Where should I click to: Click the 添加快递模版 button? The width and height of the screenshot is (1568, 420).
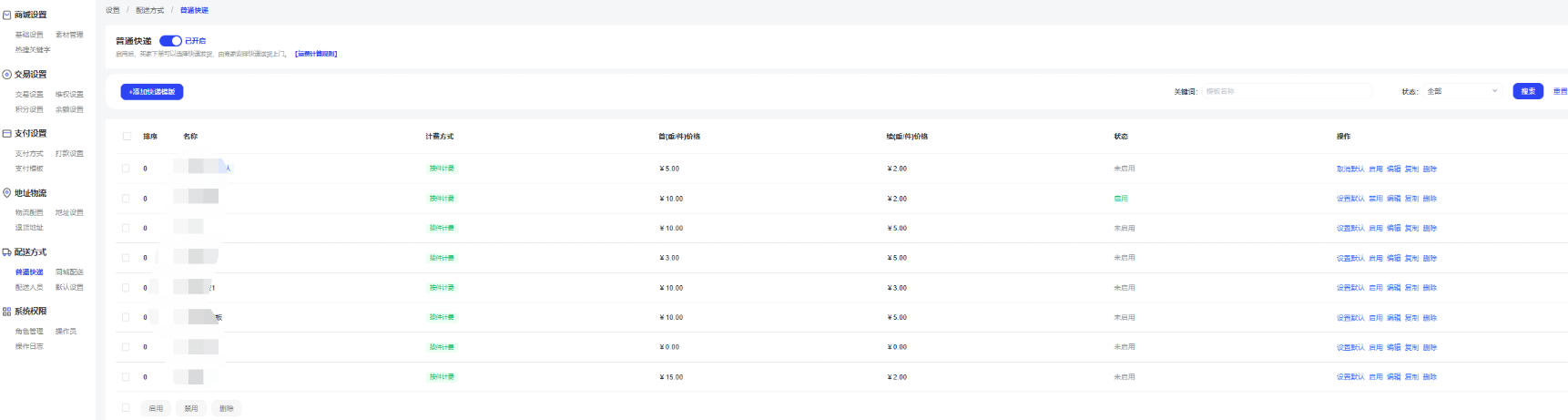point(152,92)
